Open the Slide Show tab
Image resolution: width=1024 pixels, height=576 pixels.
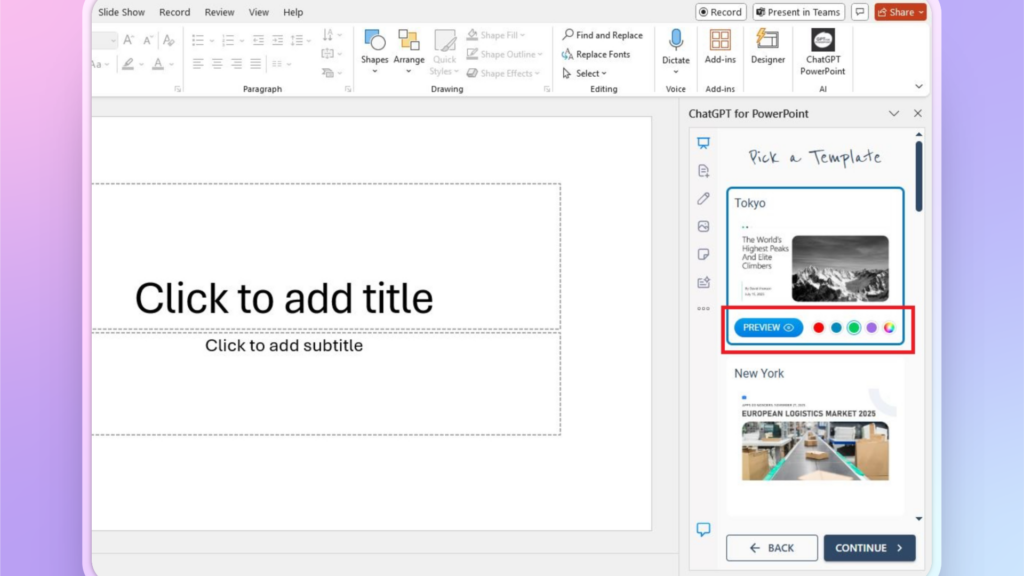click(121, 12)
